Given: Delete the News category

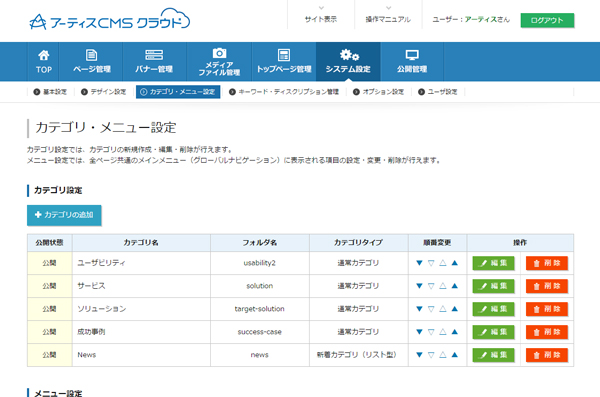Looking at the screenshot, I should tap(547, 355).
